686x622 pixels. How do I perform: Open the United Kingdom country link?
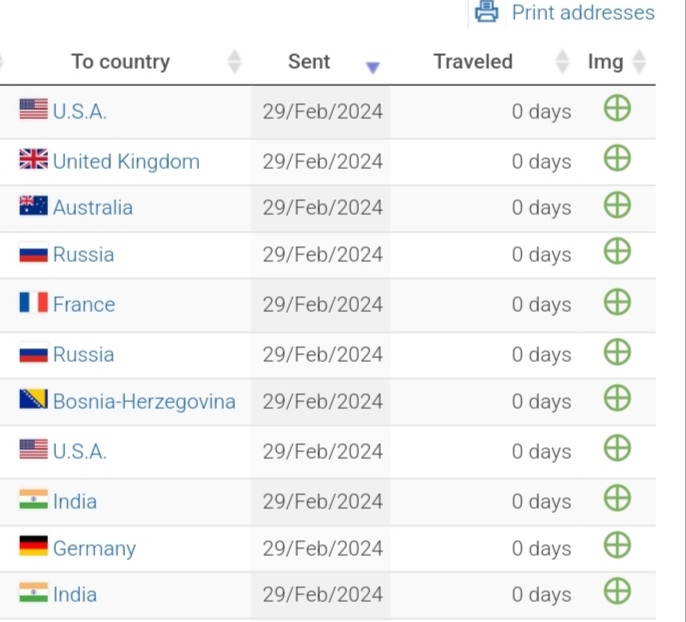pos(126,162)
